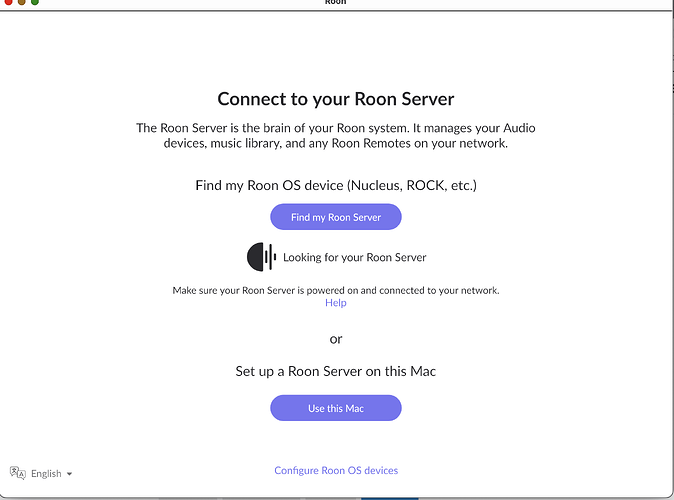
Task: Click the 'Make sure your Roon Server is powered on' text
Action: tap(336, 290)
